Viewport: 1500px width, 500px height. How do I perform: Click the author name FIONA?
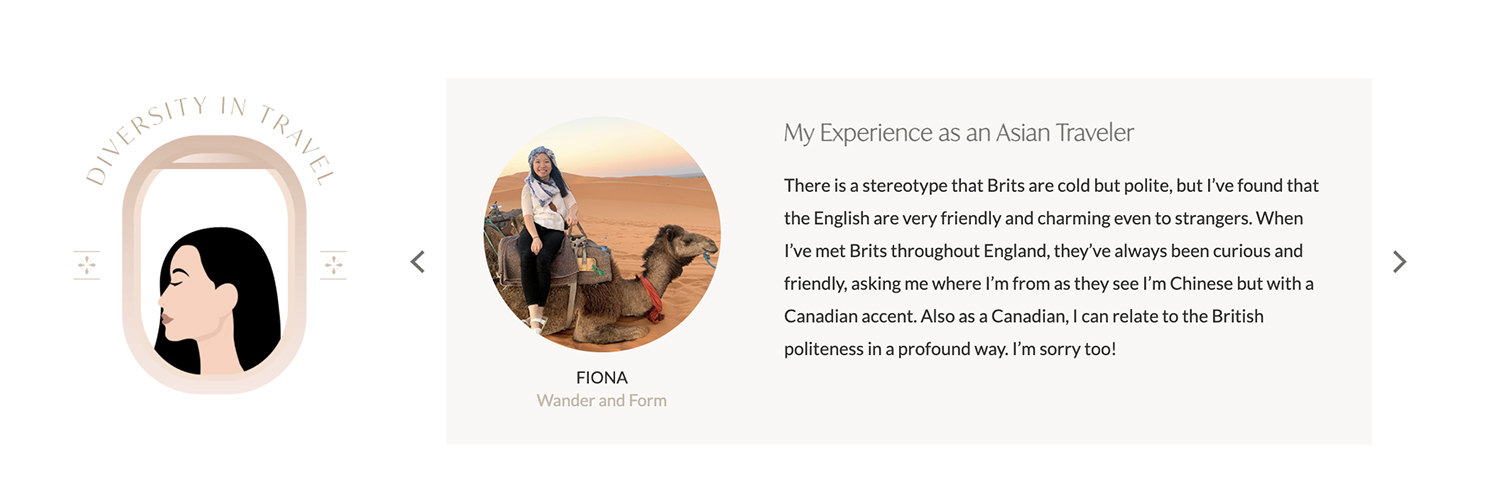coord(602,378)
